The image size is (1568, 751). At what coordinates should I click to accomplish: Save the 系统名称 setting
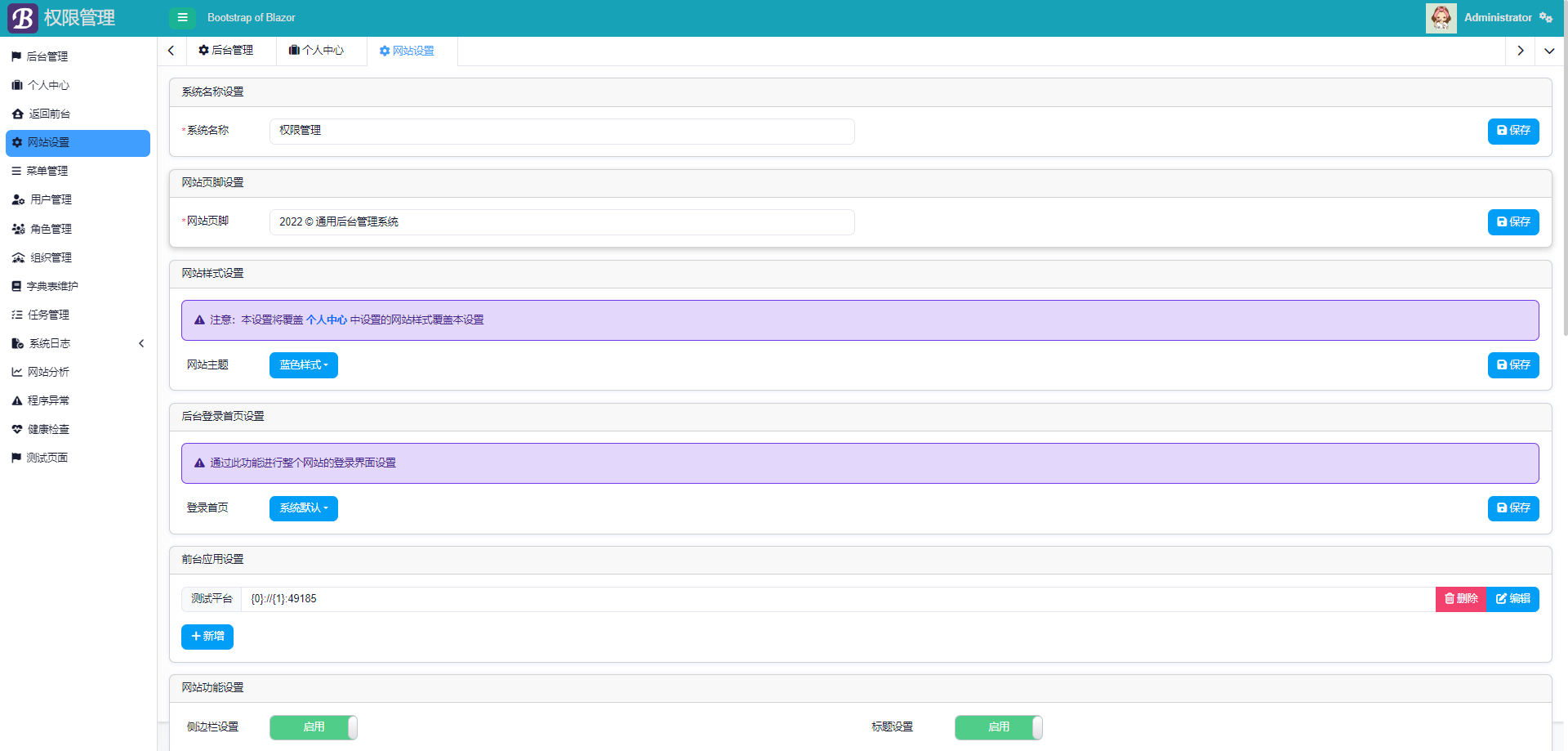[1513, 132]
